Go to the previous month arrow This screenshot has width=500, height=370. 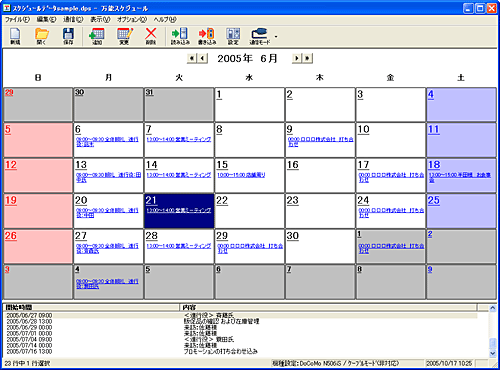[x=202, y=58]
